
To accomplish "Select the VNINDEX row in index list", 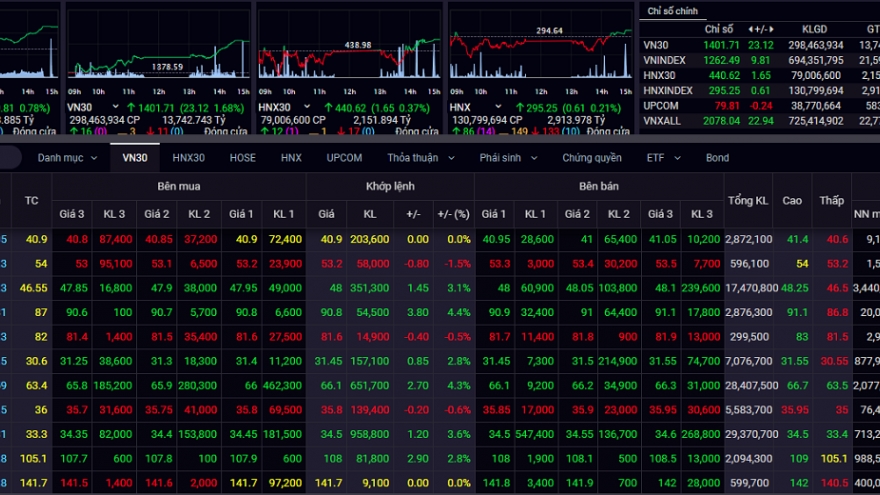I will pyautogui.click(x=760, y=60).
